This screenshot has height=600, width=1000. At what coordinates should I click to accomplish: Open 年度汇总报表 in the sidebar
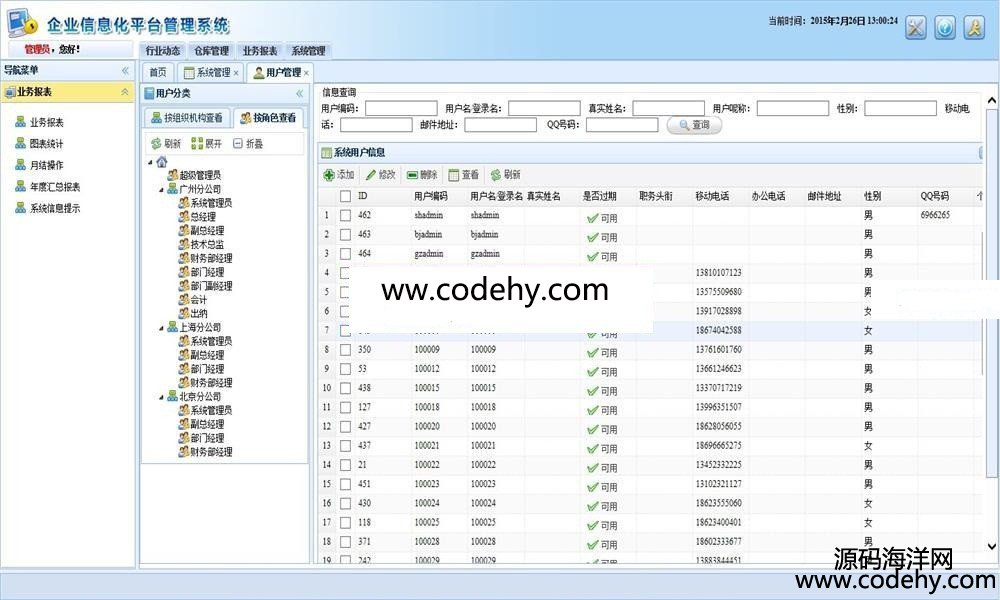pyautogui.click(x=55, y=187)
